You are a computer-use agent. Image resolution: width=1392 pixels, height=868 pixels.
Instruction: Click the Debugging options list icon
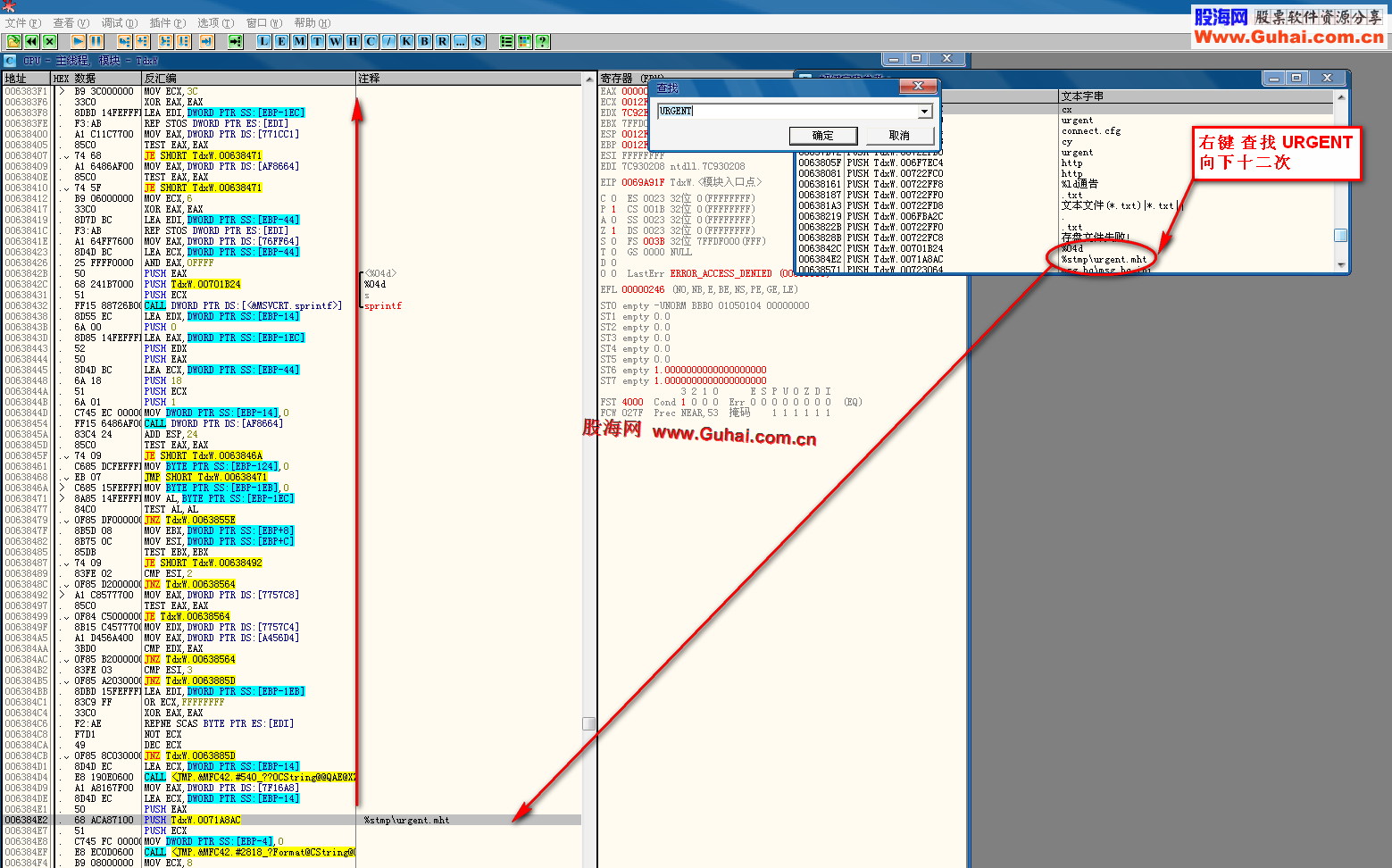507,41
